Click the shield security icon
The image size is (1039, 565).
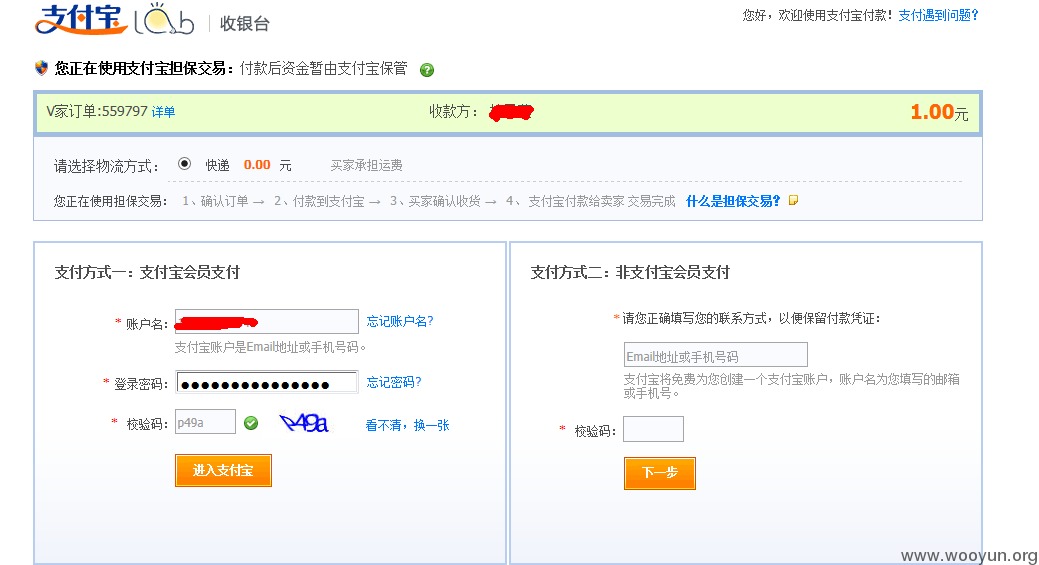coord(42,68)
